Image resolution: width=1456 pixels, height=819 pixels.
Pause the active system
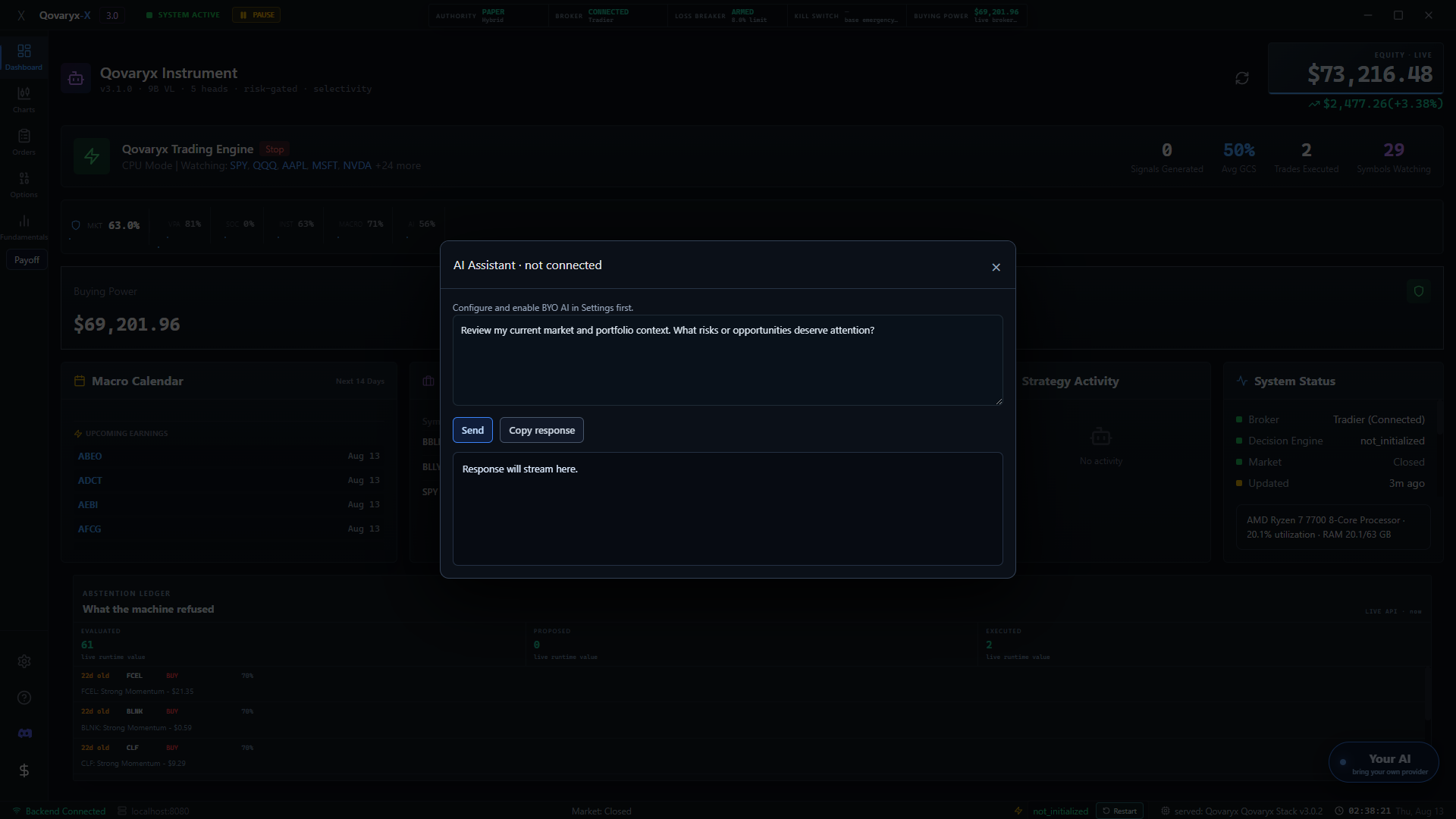(x=256, y=15)
